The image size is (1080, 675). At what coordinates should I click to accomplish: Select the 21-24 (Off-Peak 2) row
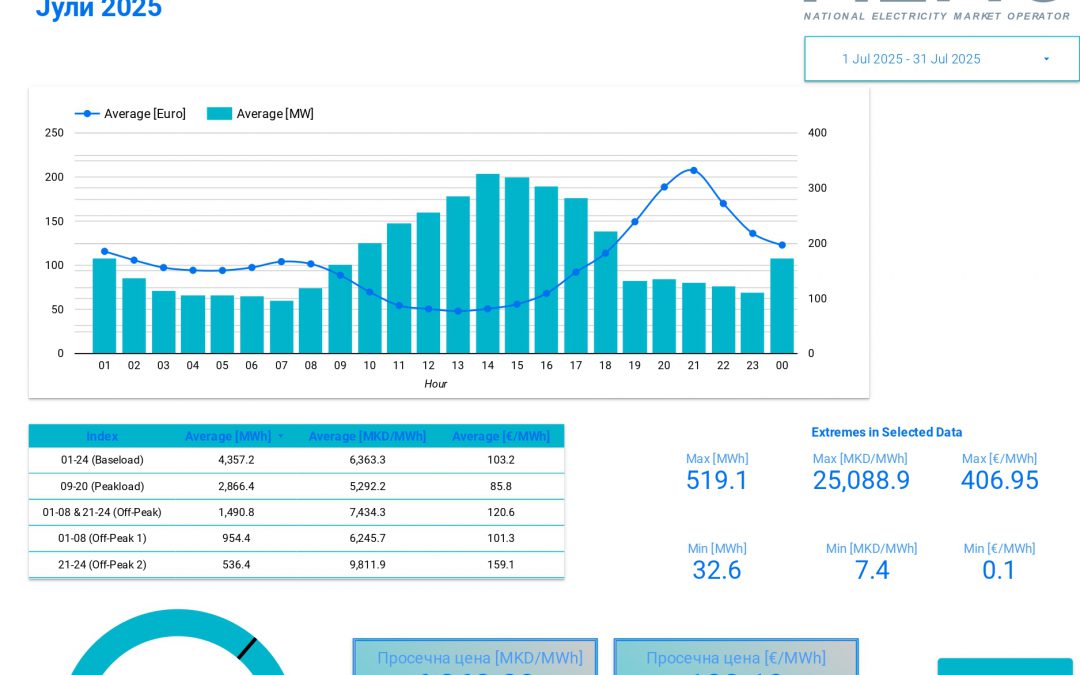tap(102, 564)
